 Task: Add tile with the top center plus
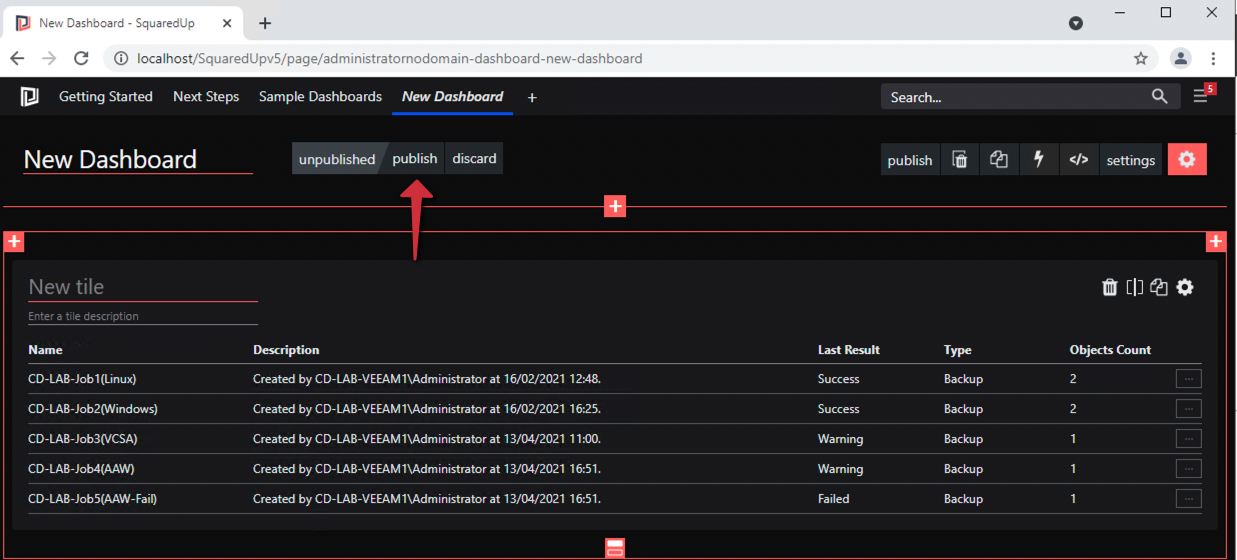pos(615,206)
